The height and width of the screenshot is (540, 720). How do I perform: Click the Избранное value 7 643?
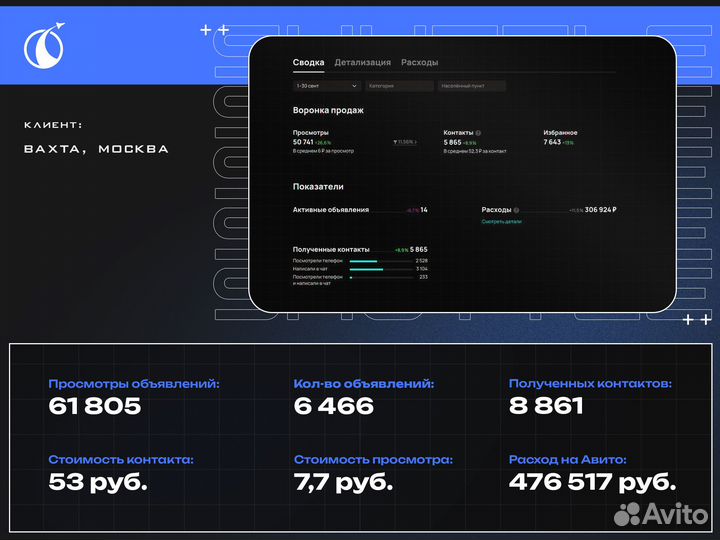[552, 142]
